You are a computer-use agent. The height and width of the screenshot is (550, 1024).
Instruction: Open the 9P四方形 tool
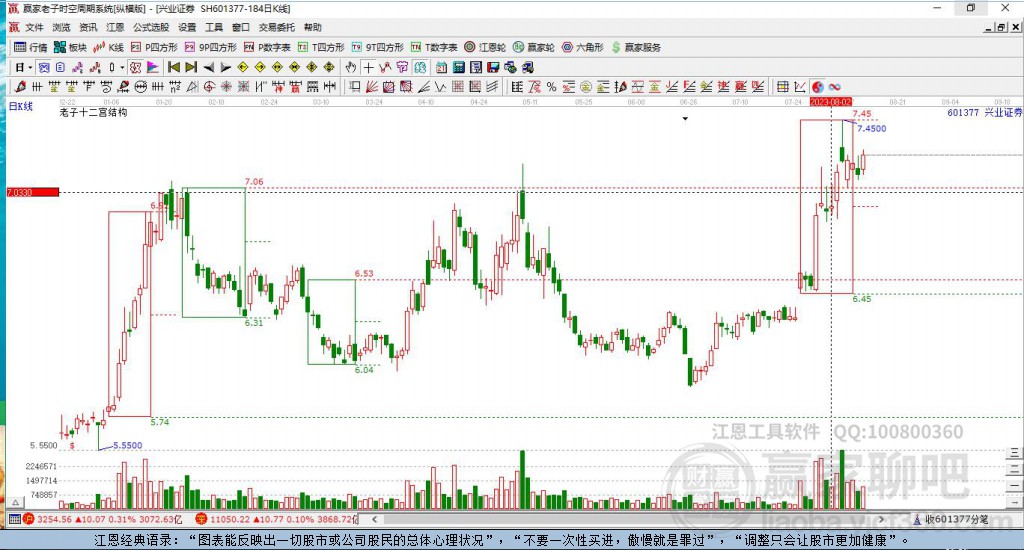pyautogui.click(x=211, y=47)
